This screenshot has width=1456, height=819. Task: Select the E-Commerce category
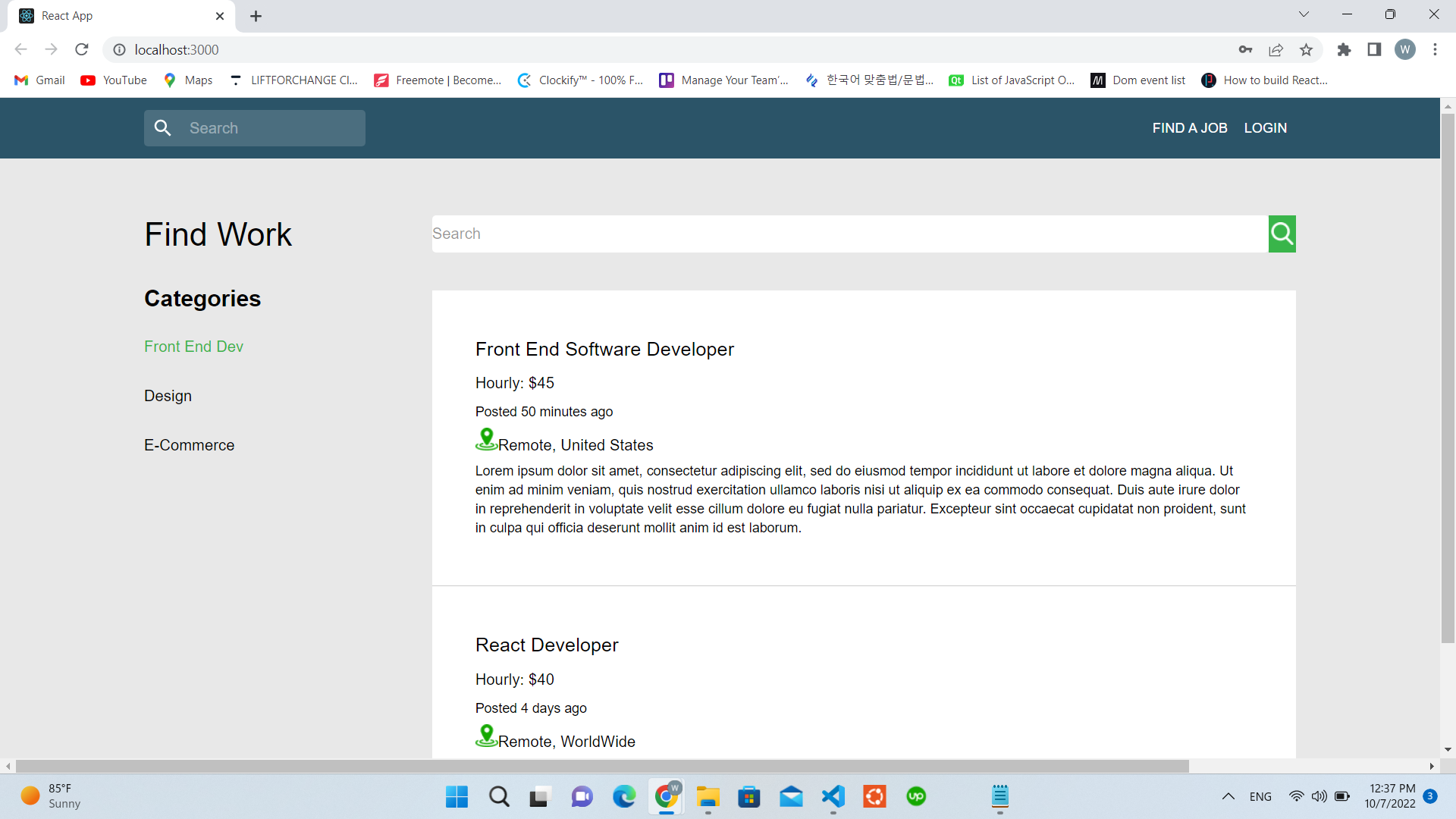(189, 445)
